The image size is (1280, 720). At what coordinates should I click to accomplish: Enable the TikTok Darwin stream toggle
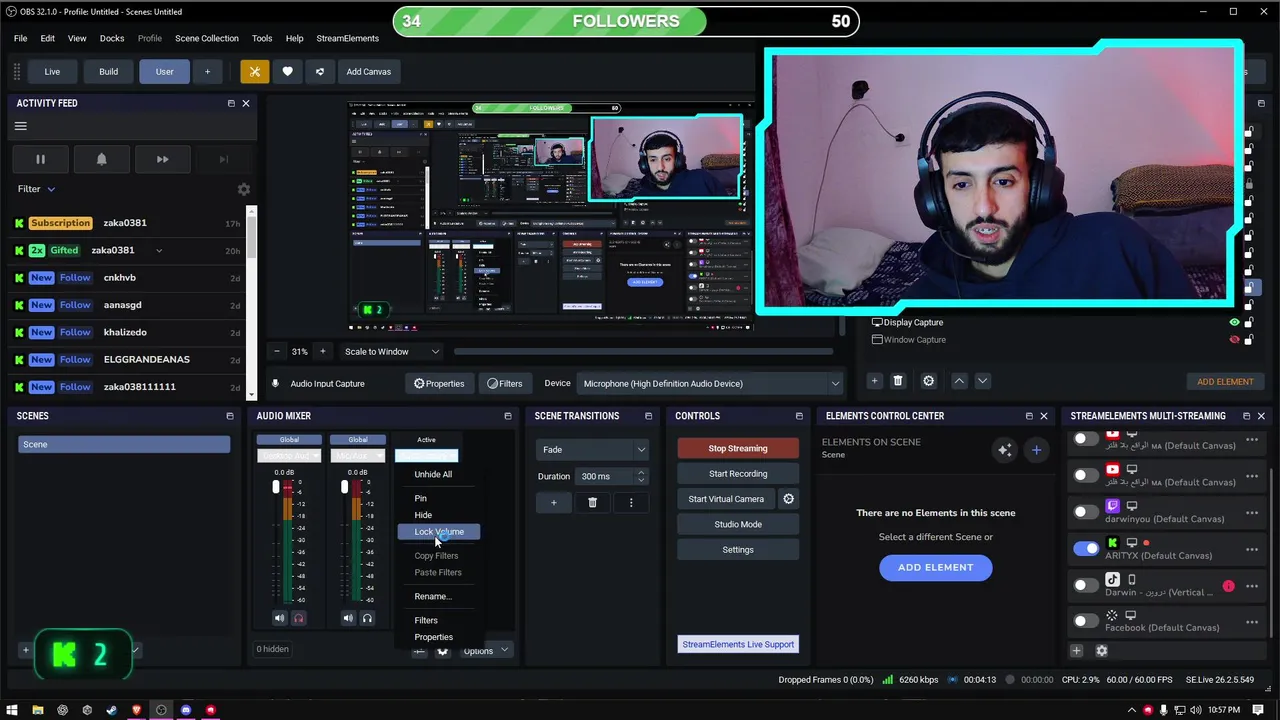pos(1085,585)
